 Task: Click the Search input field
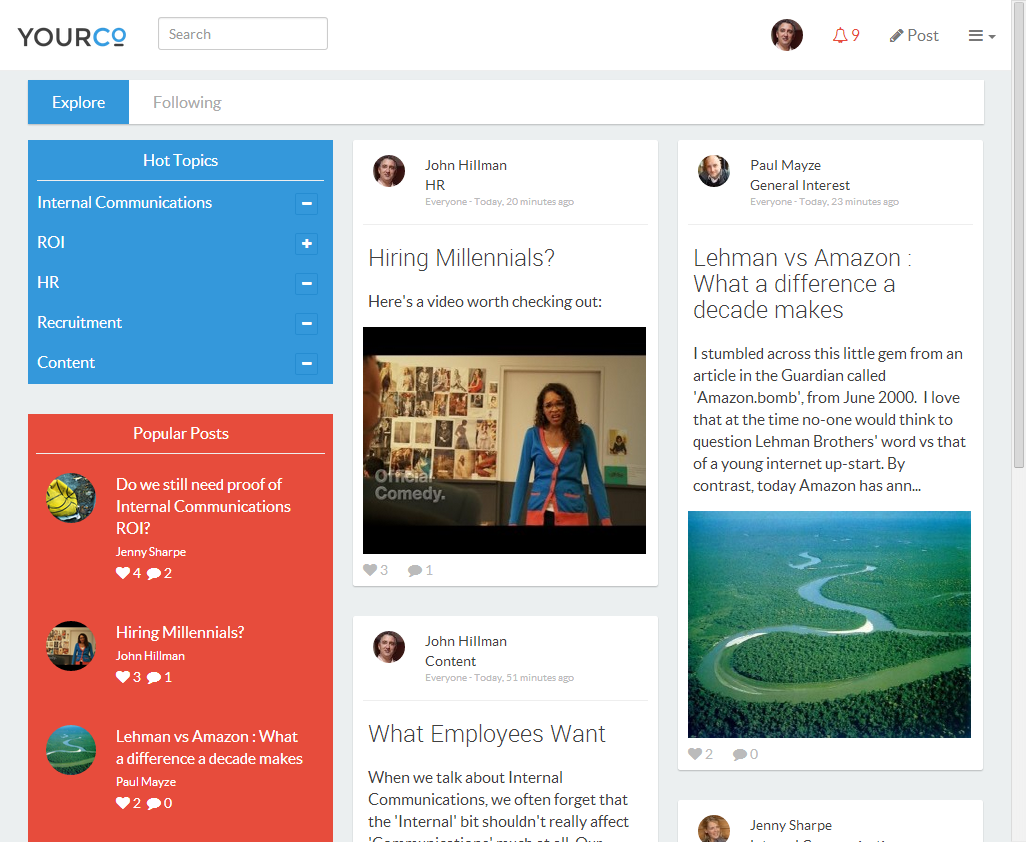(x=243, y=34)
